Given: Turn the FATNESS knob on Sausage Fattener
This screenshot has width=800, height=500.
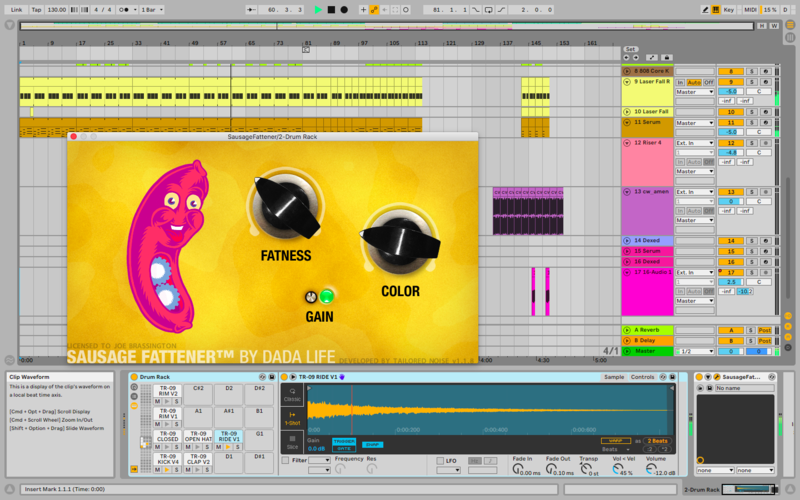Looking at the screenshot, I should click(x=286, y=205).
